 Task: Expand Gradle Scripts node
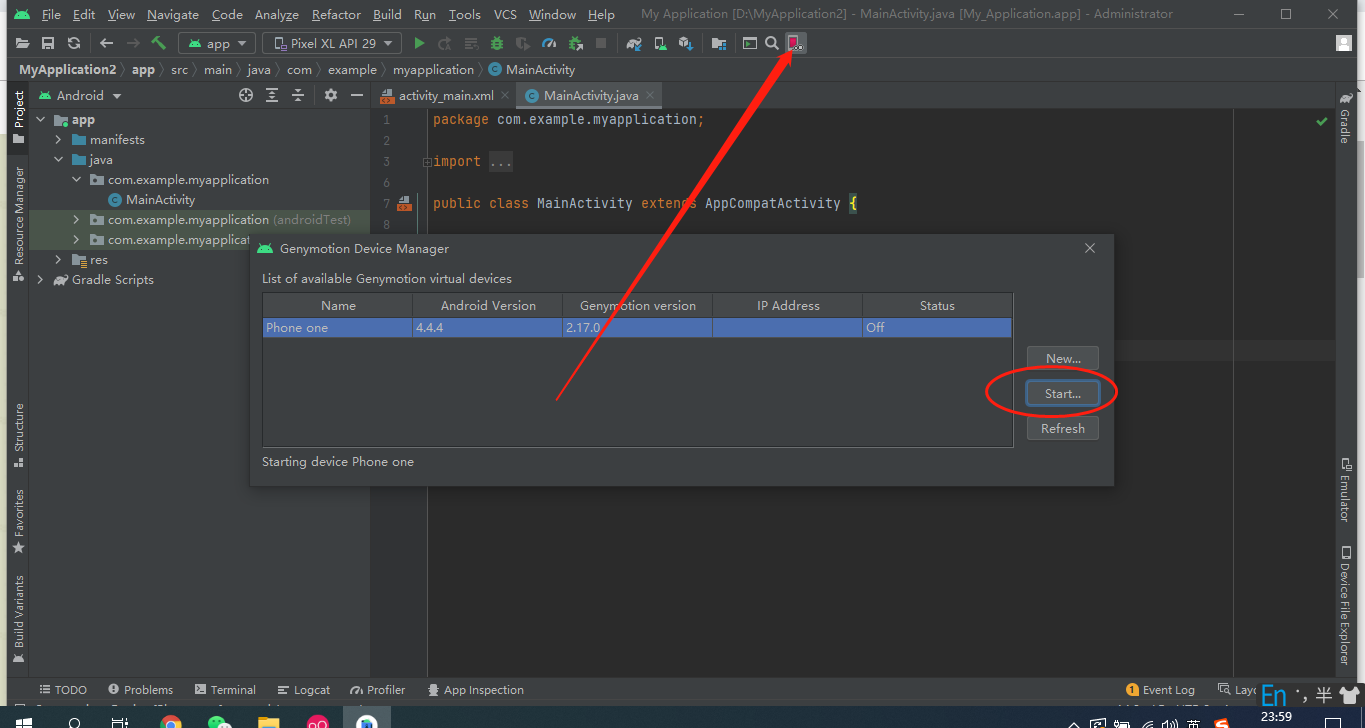tap(41, 280)
